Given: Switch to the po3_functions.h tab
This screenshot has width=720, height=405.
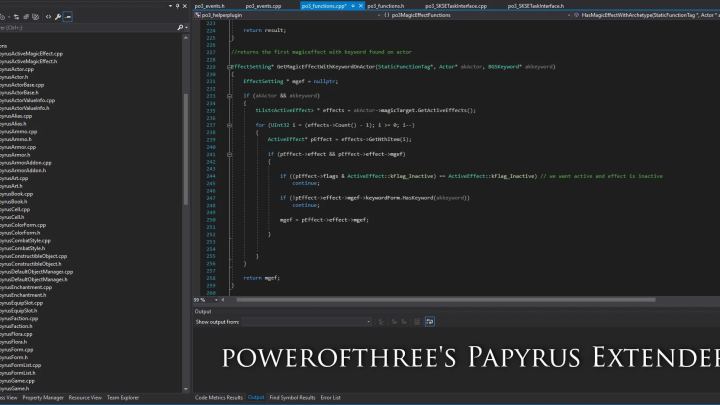Looking at the screenshot, I should pyautogui.click(x=386, y=6).
